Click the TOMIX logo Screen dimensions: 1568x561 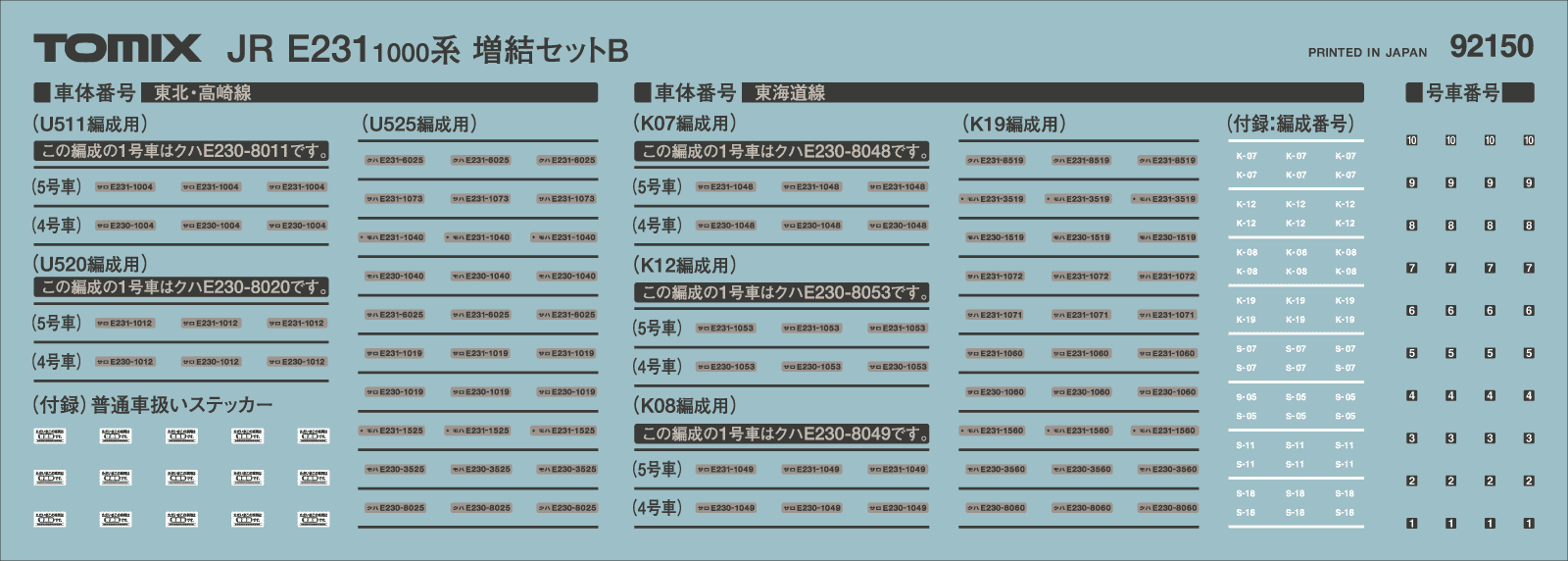118,48
